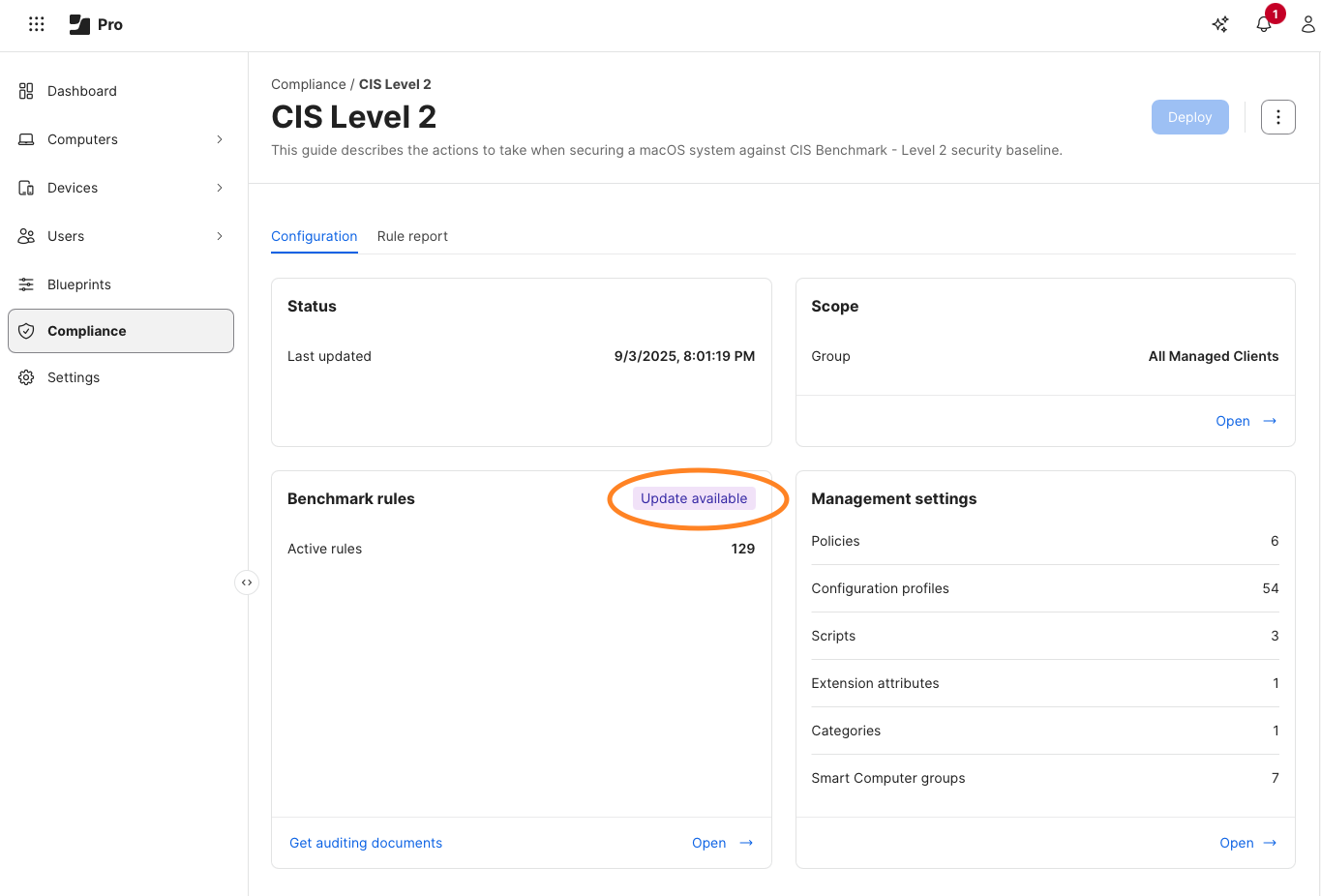Open the Scope card link
Viewport: 1321px width, 896px height.
click(1246, 421)
